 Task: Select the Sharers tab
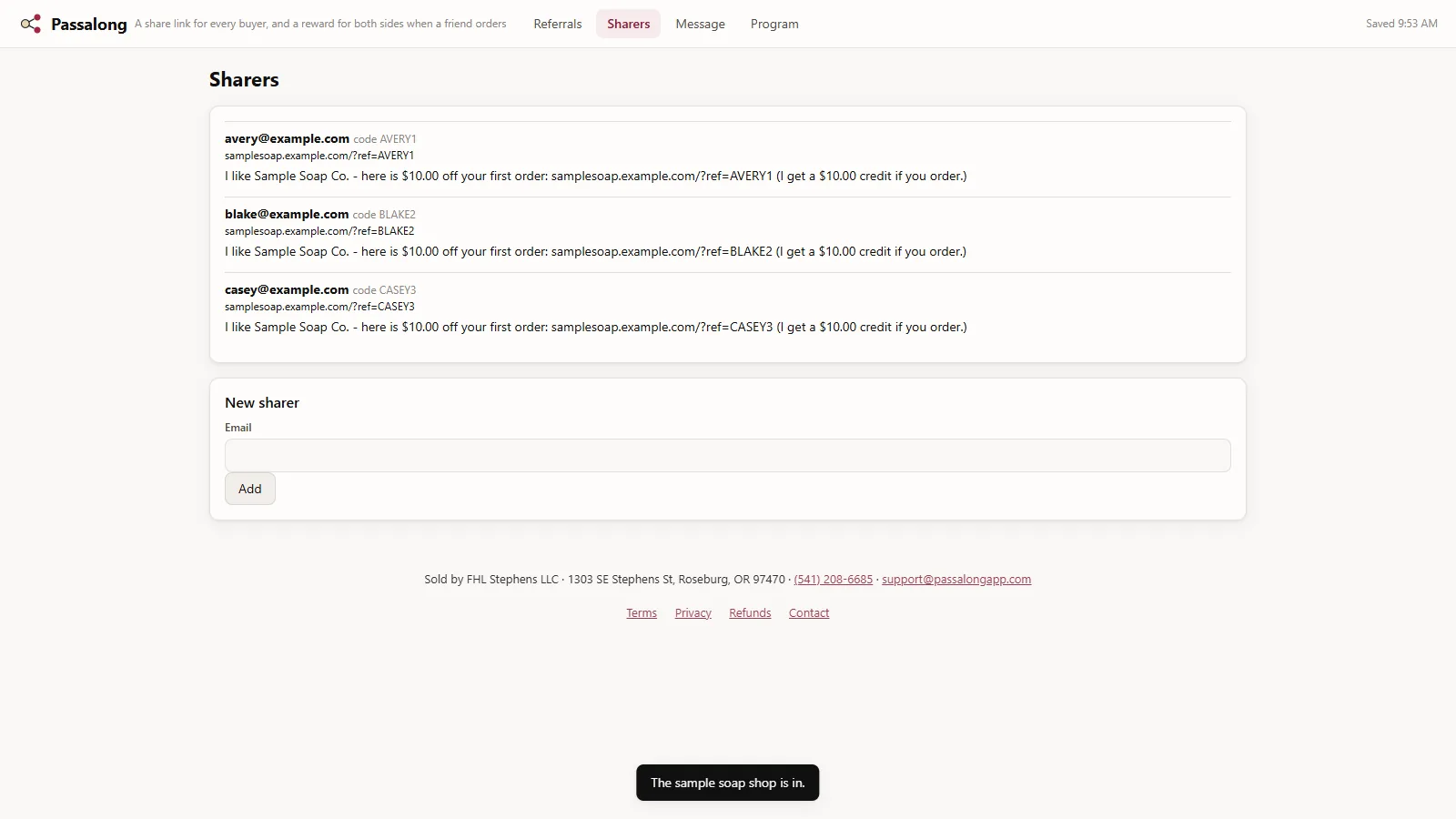pyautogui.click(x=629, y=24)
